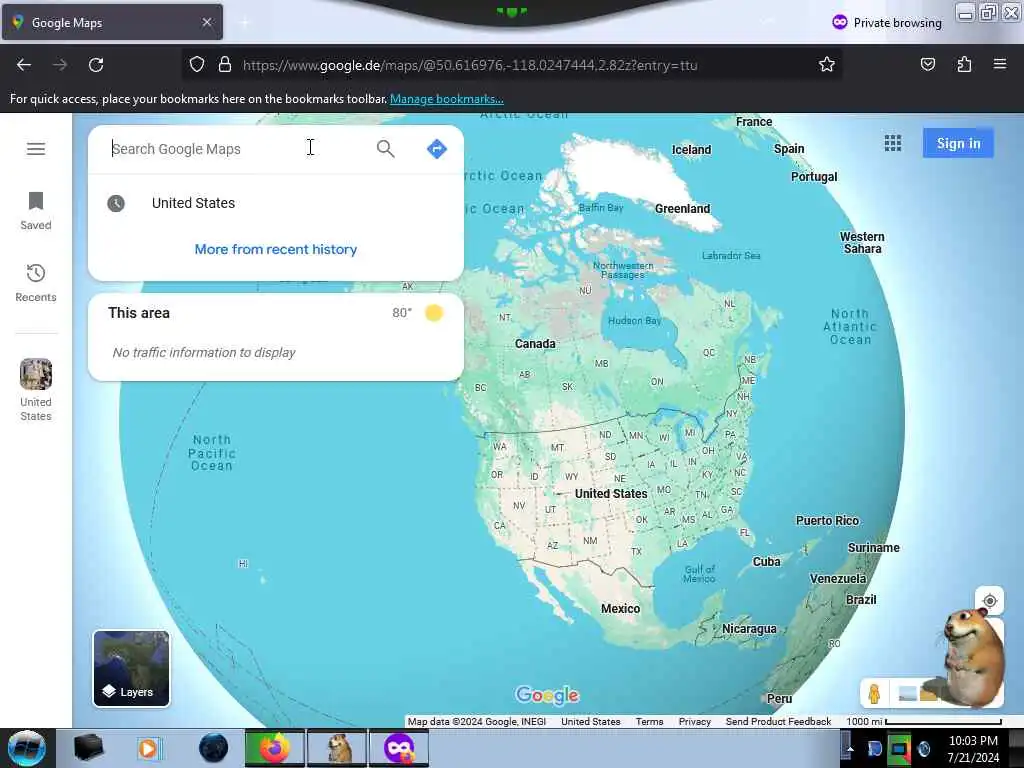Viewport: 1024px width, 768px height.
Task: Open the tracking protection shield icon
Action: click(x=197, y=65)
